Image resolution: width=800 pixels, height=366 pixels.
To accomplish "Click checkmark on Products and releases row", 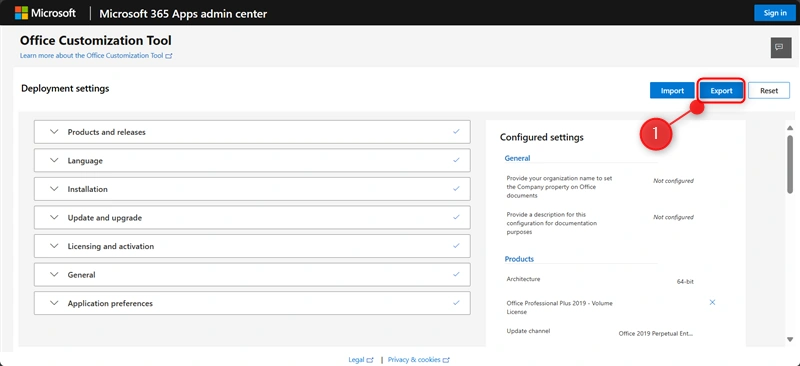I will 456,132.
